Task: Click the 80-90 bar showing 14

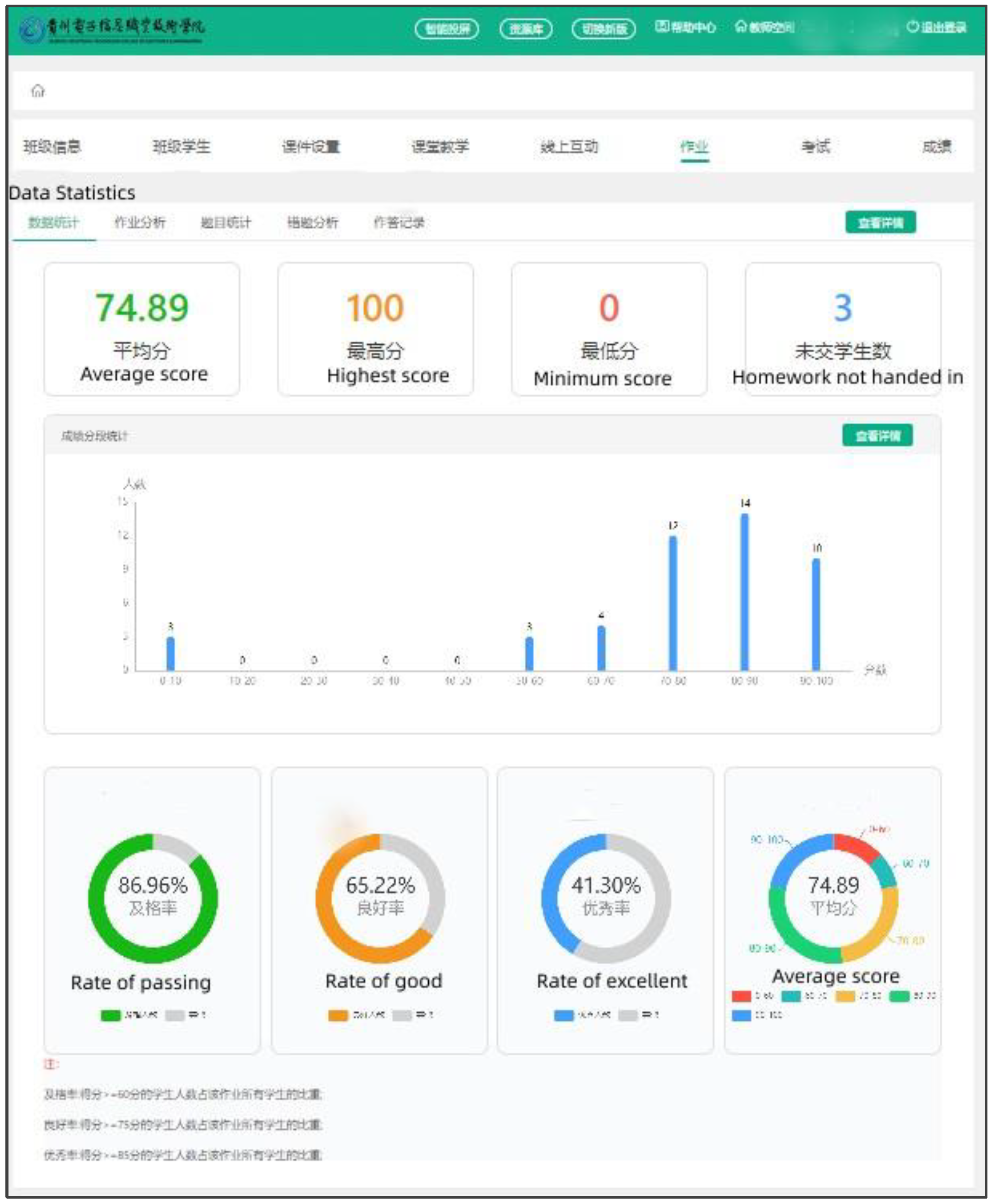Action: point(744,592)
